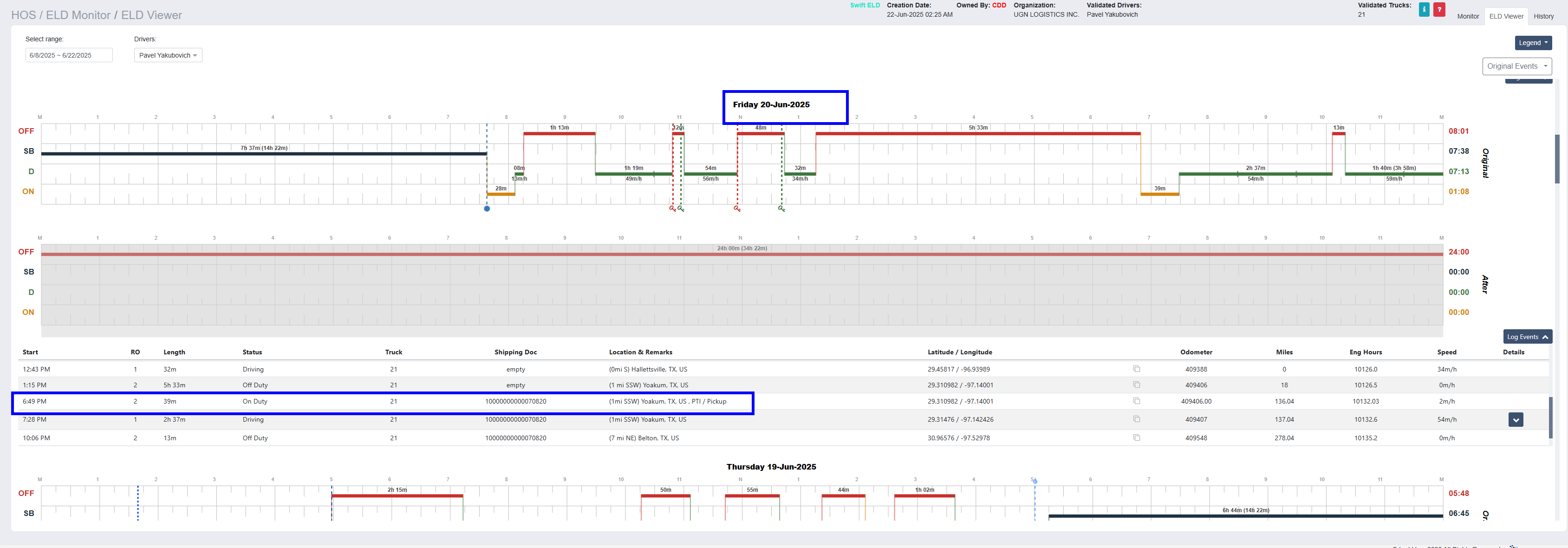Click the log events table scrollbar
The height and width of the screenshot is (548, 1568).
click(x=1550, y=417)
